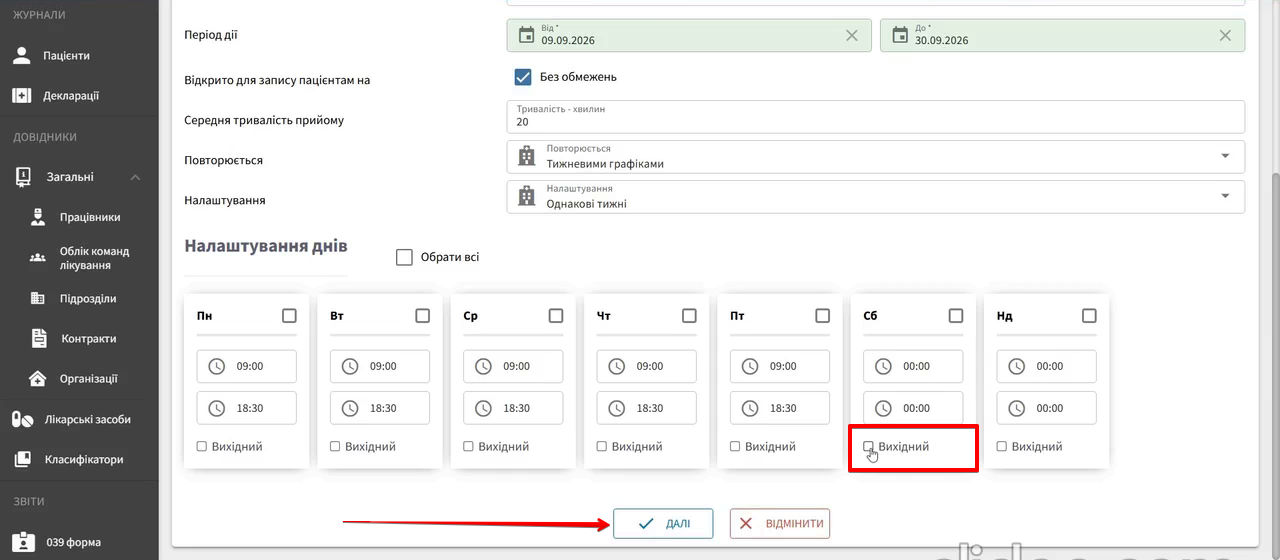This screenshot has width=1280, height=560.
Task: Click the Загальні section icon
Action: point(23,177)
